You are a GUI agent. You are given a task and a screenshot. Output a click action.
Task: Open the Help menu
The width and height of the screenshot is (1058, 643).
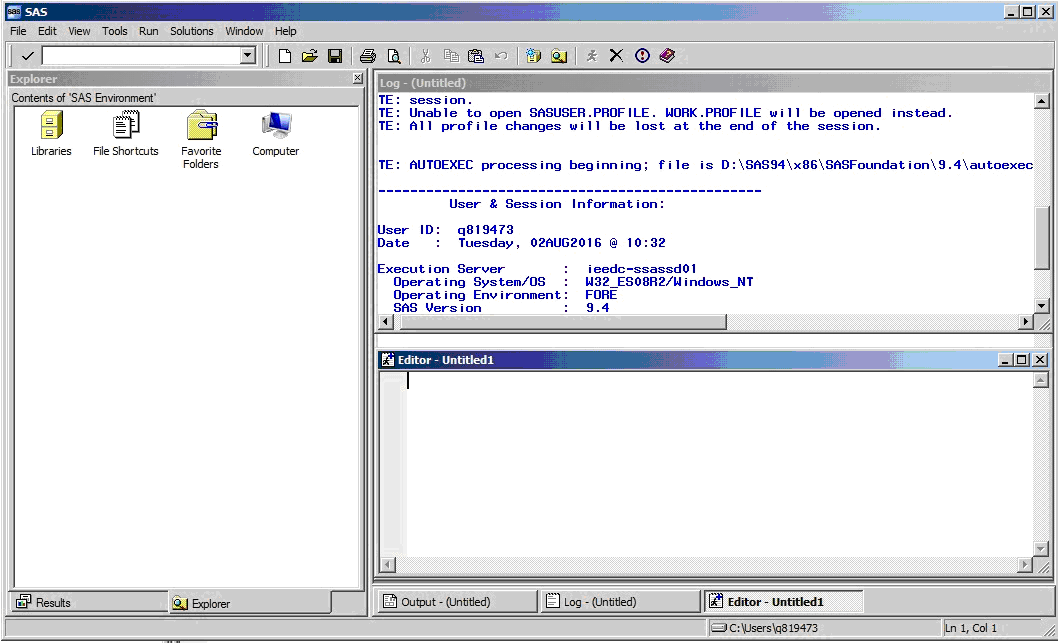[x=285, y=31]
